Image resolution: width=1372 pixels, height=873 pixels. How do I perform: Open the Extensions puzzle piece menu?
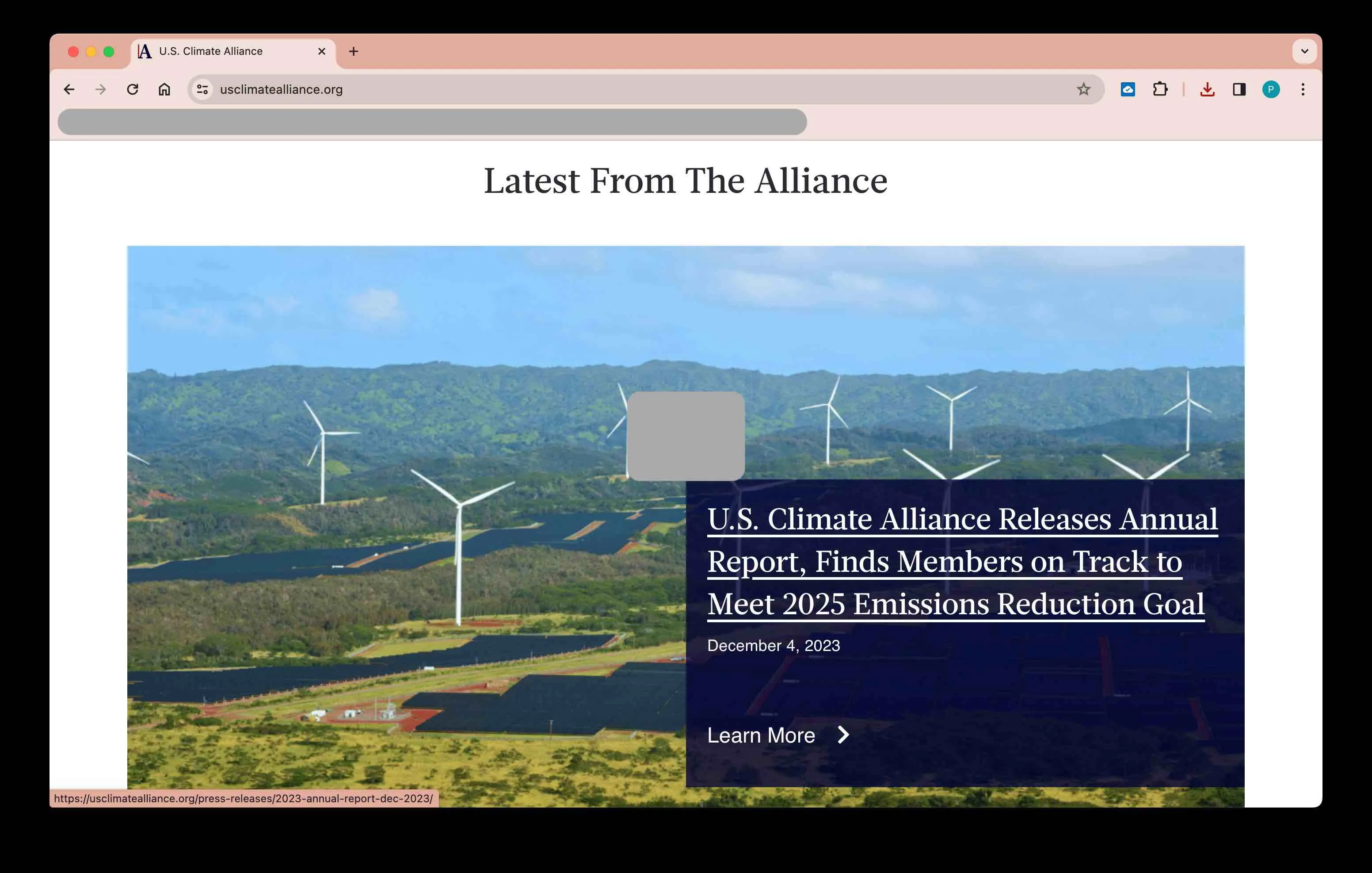tap(1159, 89)
